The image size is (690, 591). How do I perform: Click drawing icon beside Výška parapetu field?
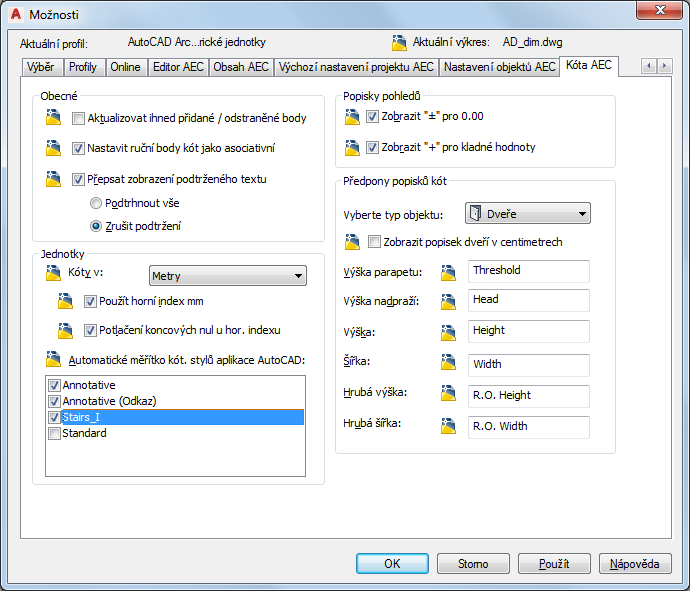click(448, 272)
